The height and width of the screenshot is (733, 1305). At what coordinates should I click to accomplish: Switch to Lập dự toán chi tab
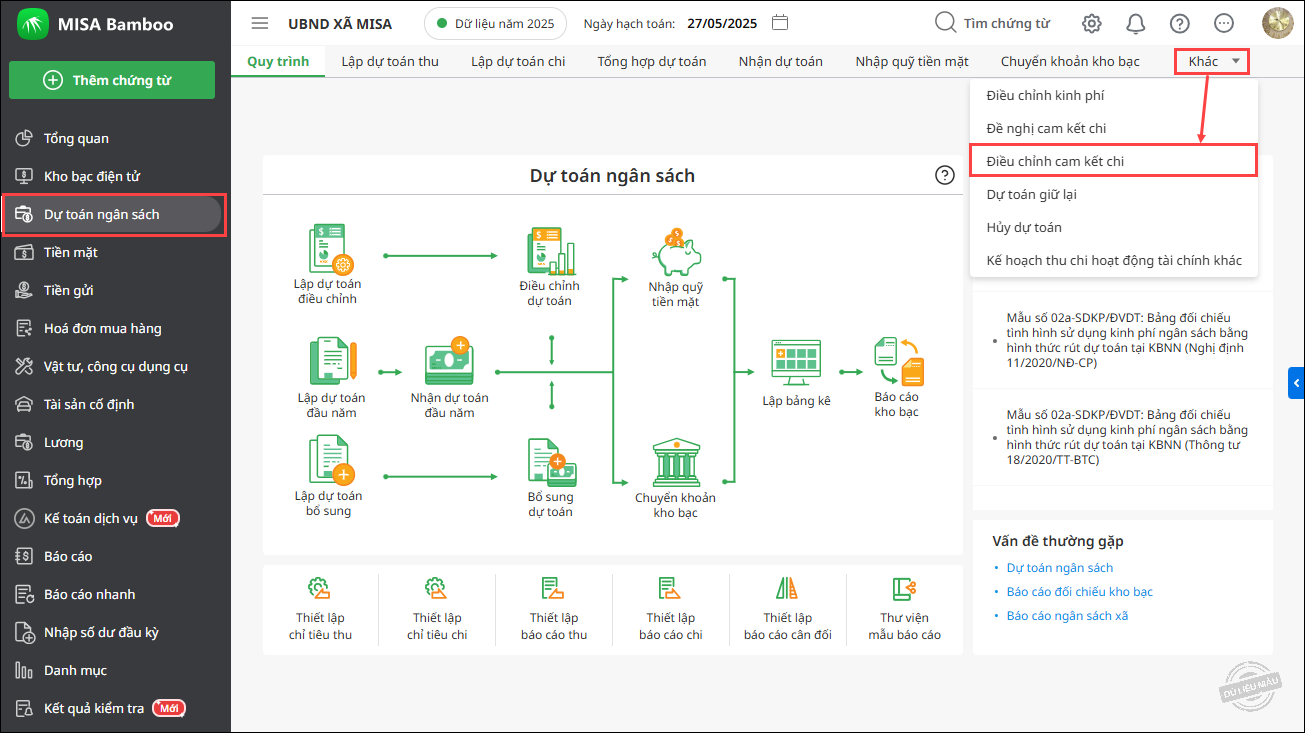[x=518, y=61]
